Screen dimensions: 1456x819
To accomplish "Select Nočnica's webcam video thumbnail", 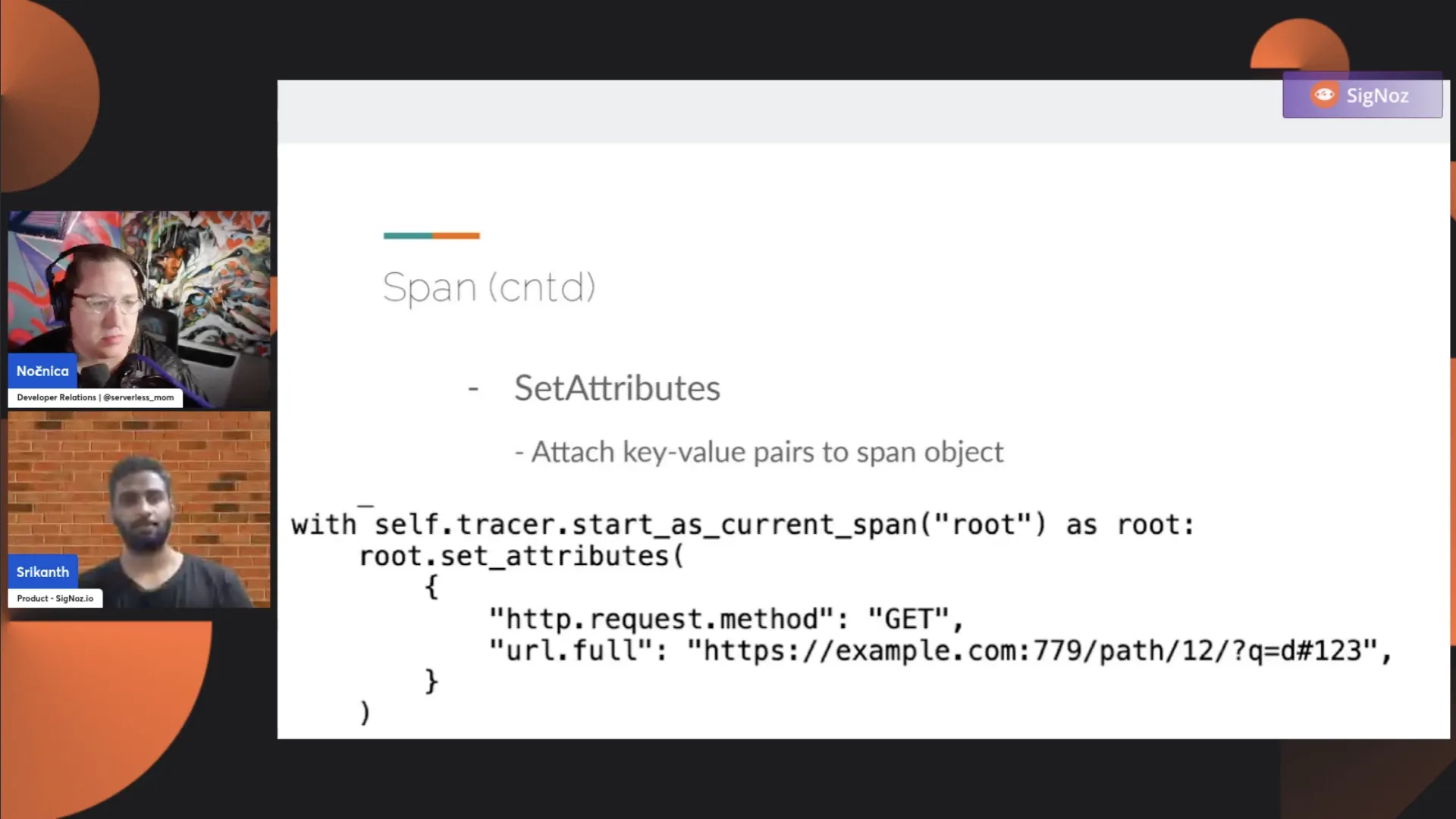I will pos(139,309).
